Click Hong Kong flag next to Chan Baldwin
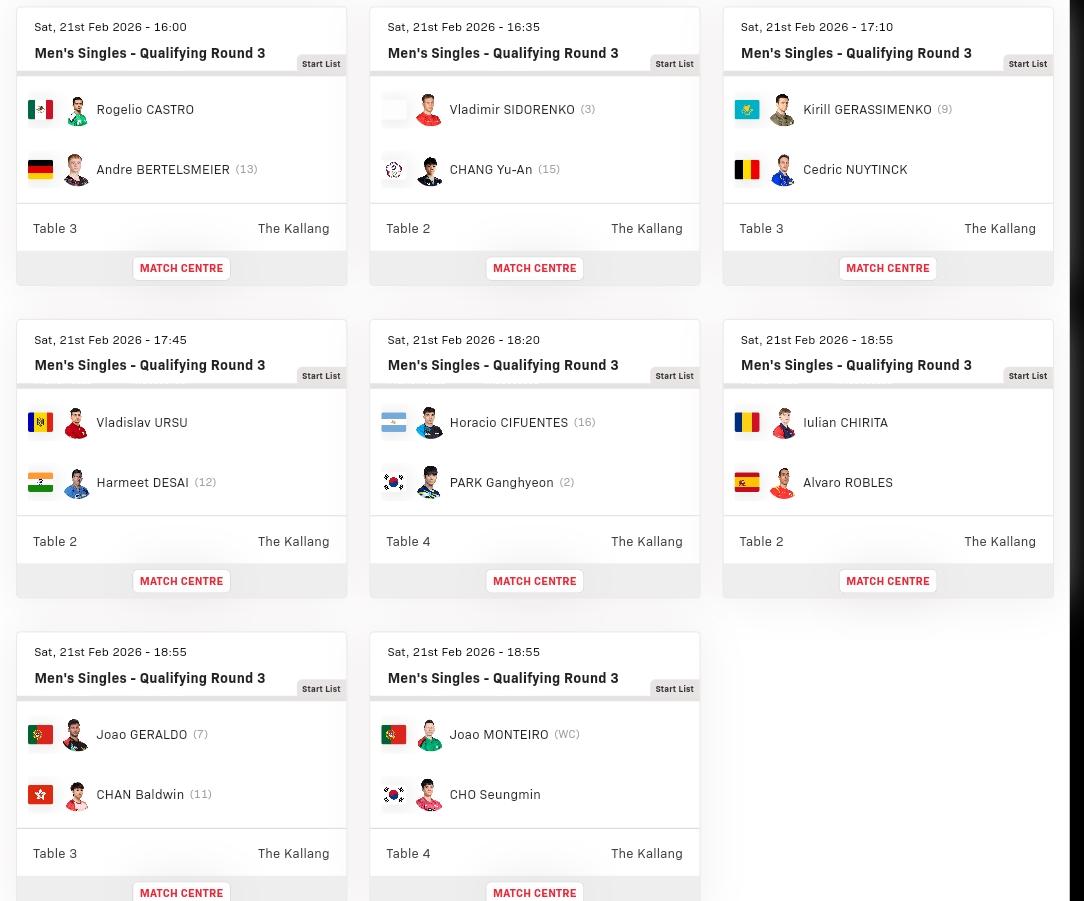The width and height of the screenshot is (1084, 901). (x=40, y=794)
